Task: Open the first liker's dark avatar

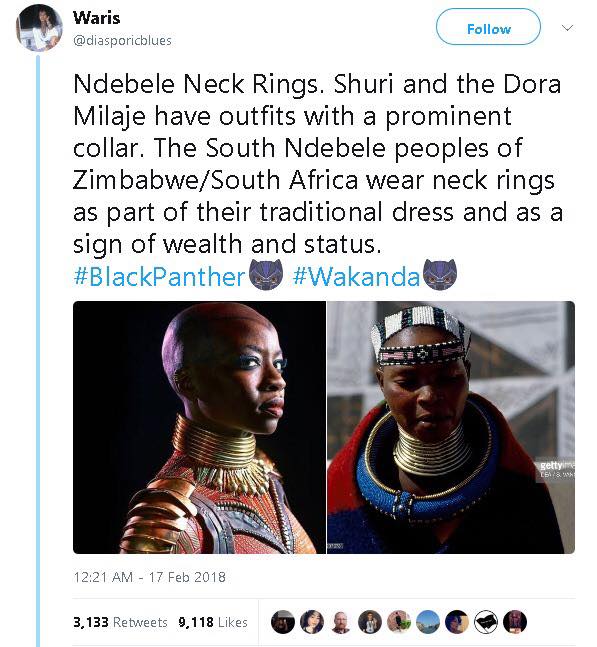Action: pyautogui.click(x=283, y=621)
